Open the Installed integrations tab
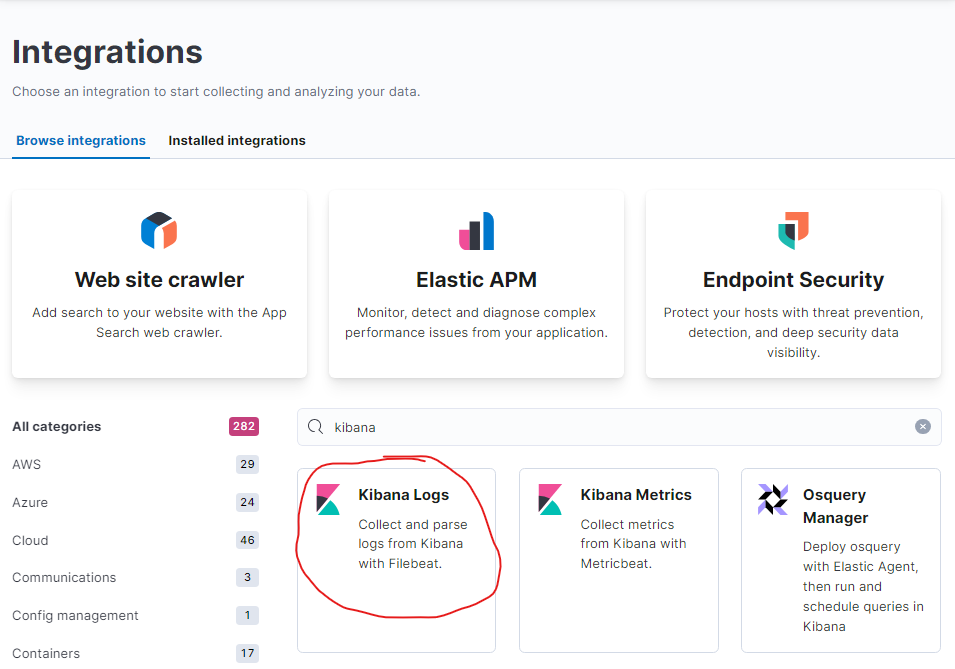This screenshot has width=955, height=669. tap(237, 141)
